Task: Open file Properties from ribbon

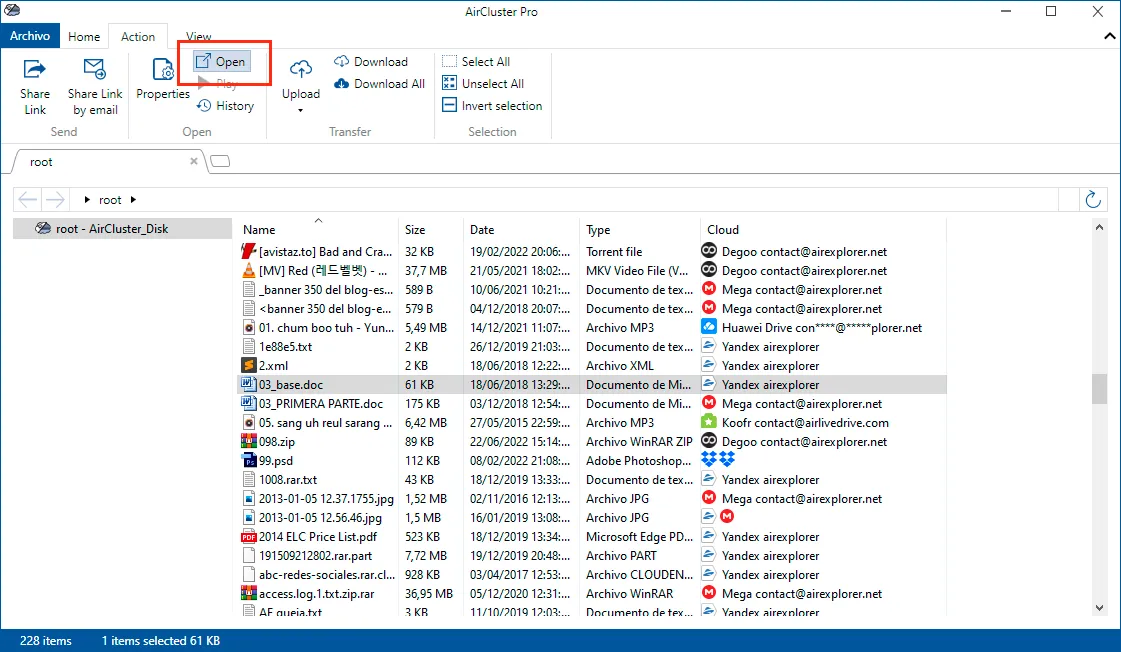Action: tap(163, 80)
